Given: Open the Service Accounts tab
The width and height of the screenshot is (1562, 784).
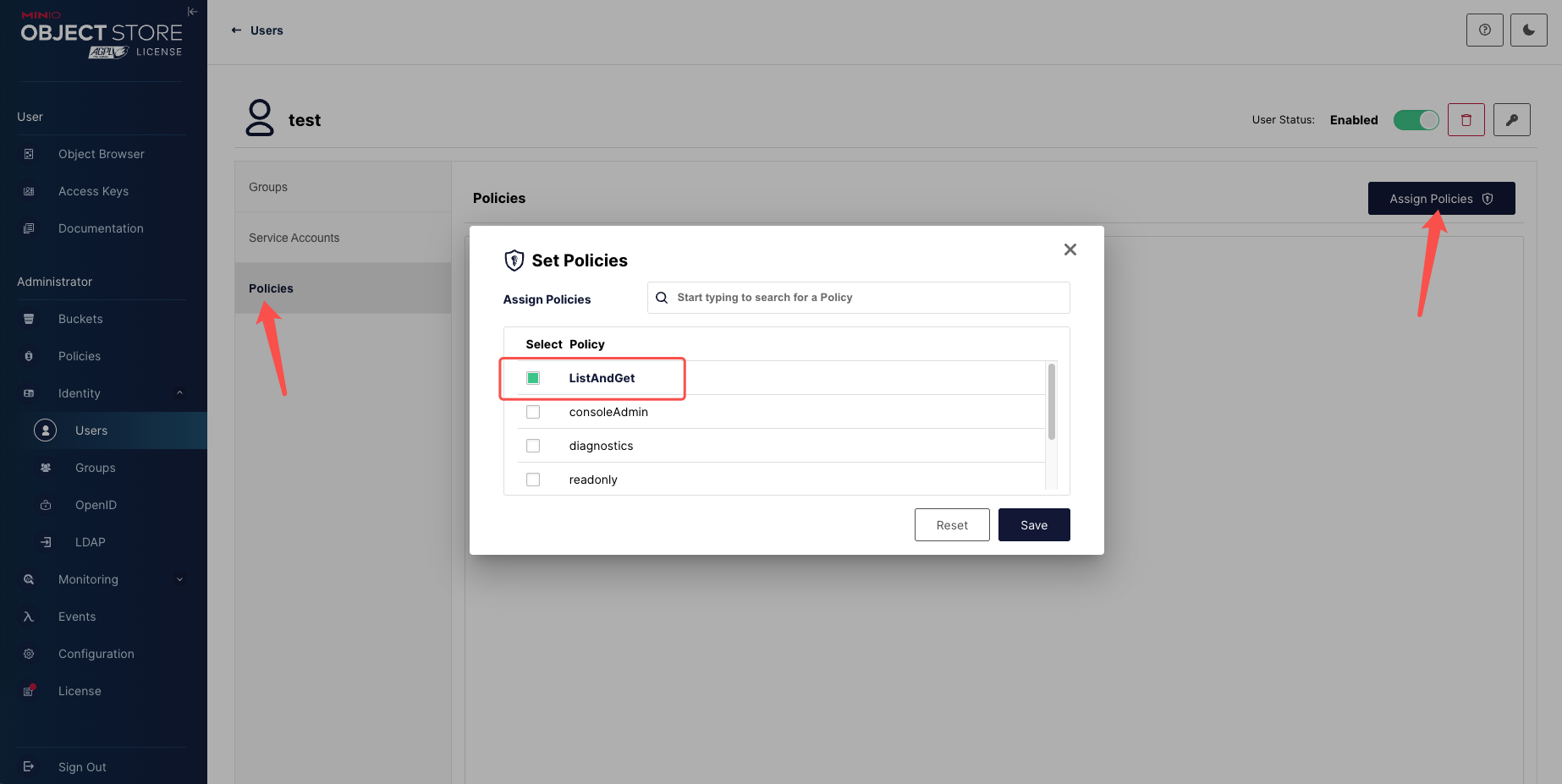Looking at the screenshot, I should click(x=294, y=238).
